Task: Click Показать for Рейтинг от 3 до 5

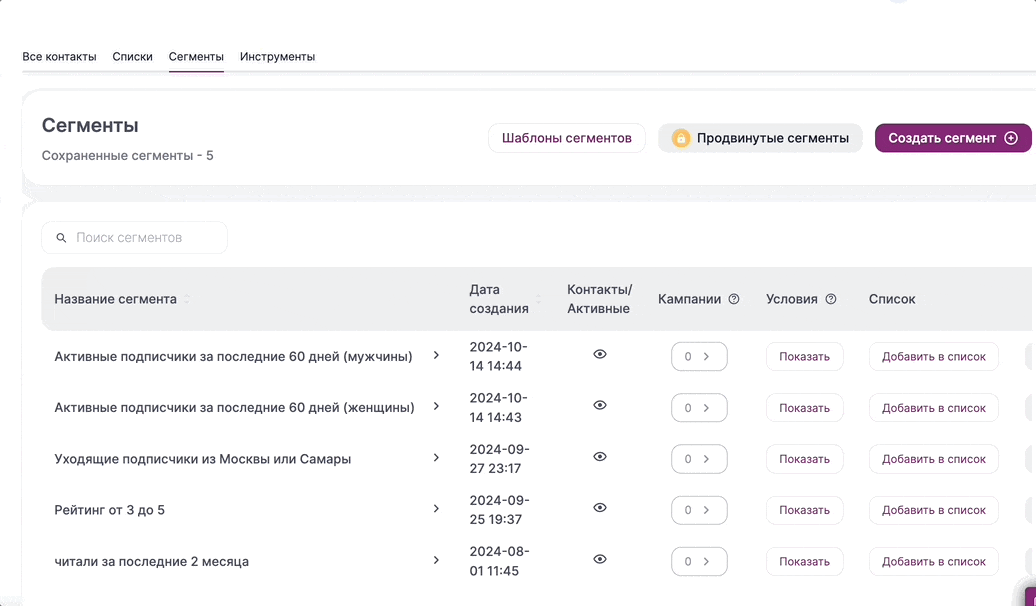Action: tap(805, 510)
